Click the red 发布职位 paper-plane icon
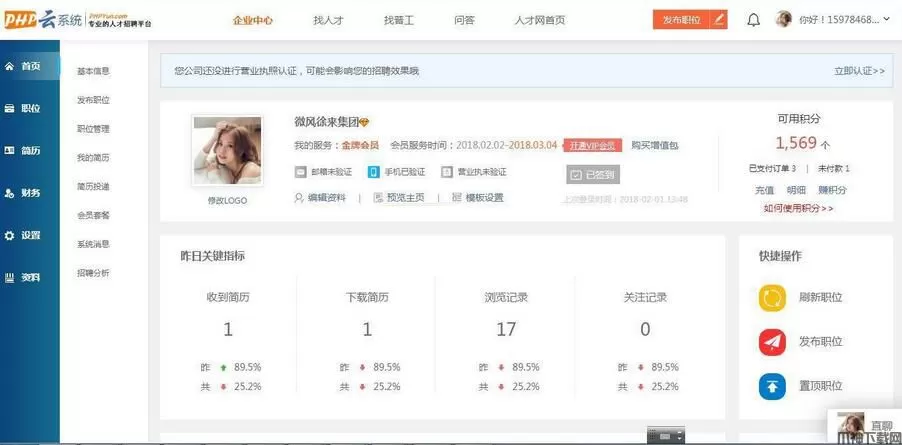 772,342
